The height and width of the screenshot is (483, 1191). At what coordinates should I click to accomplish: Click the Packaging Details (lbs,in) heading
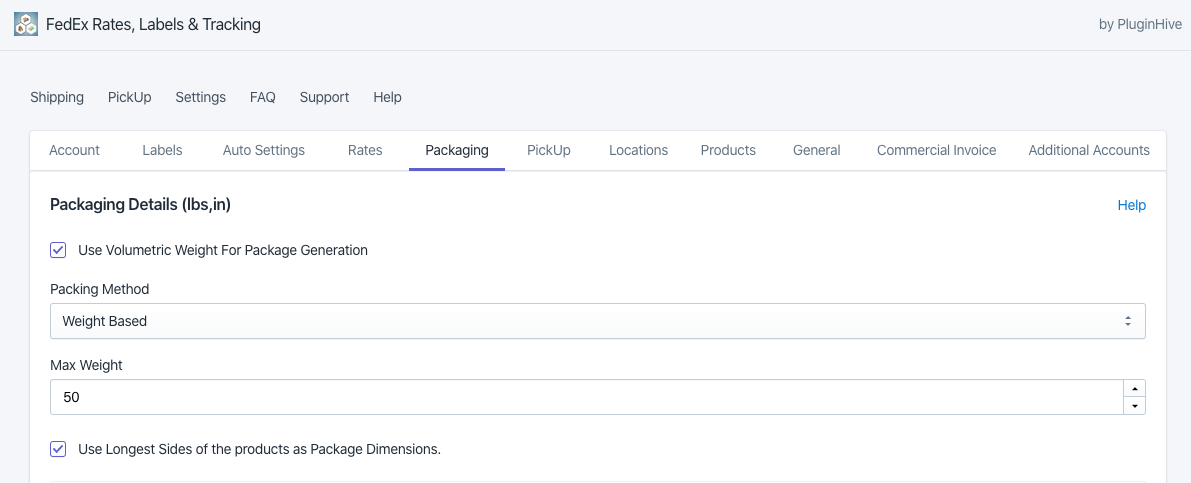click(x=141, y=205)
